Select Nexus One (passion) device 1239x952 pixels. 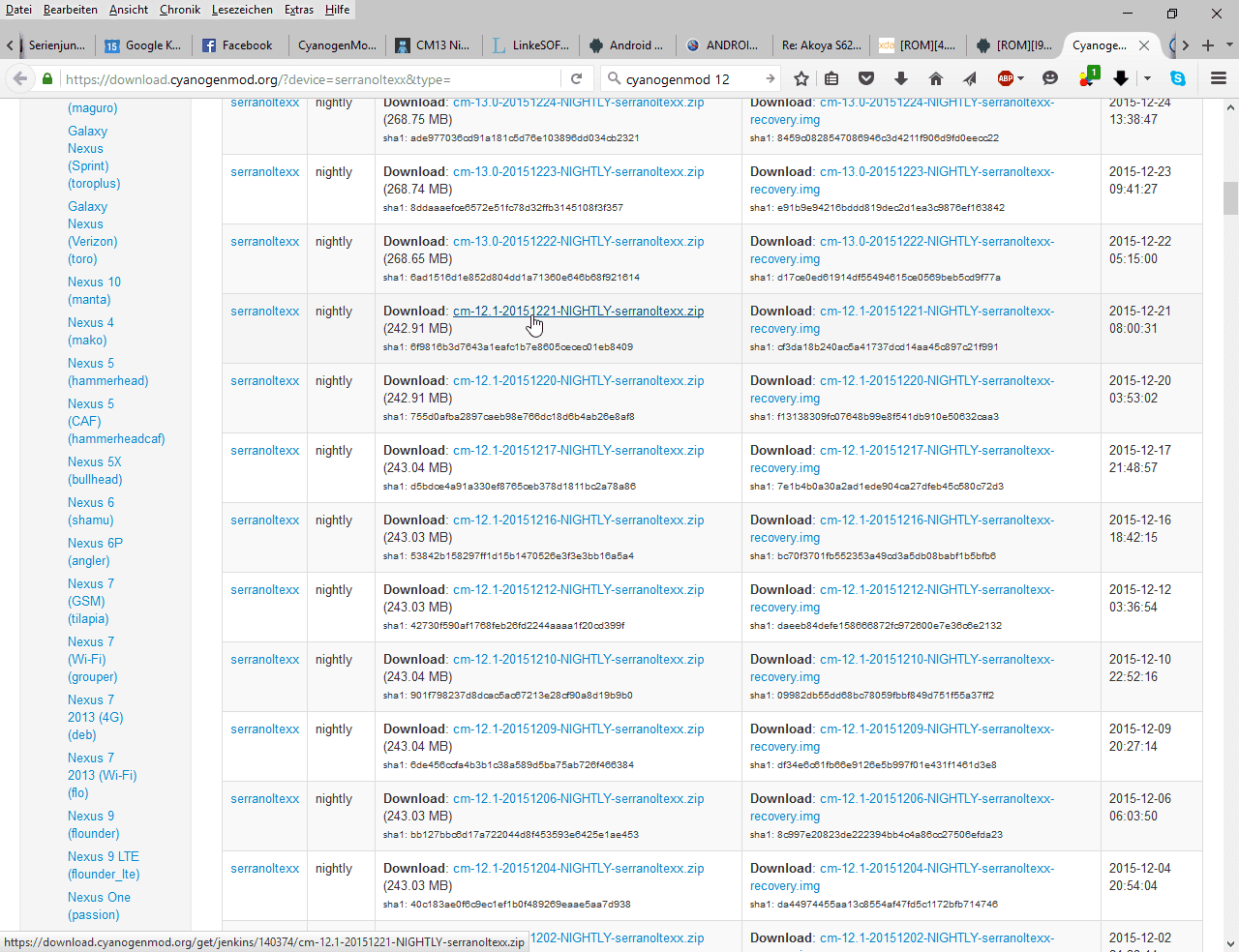click(99, 906)
